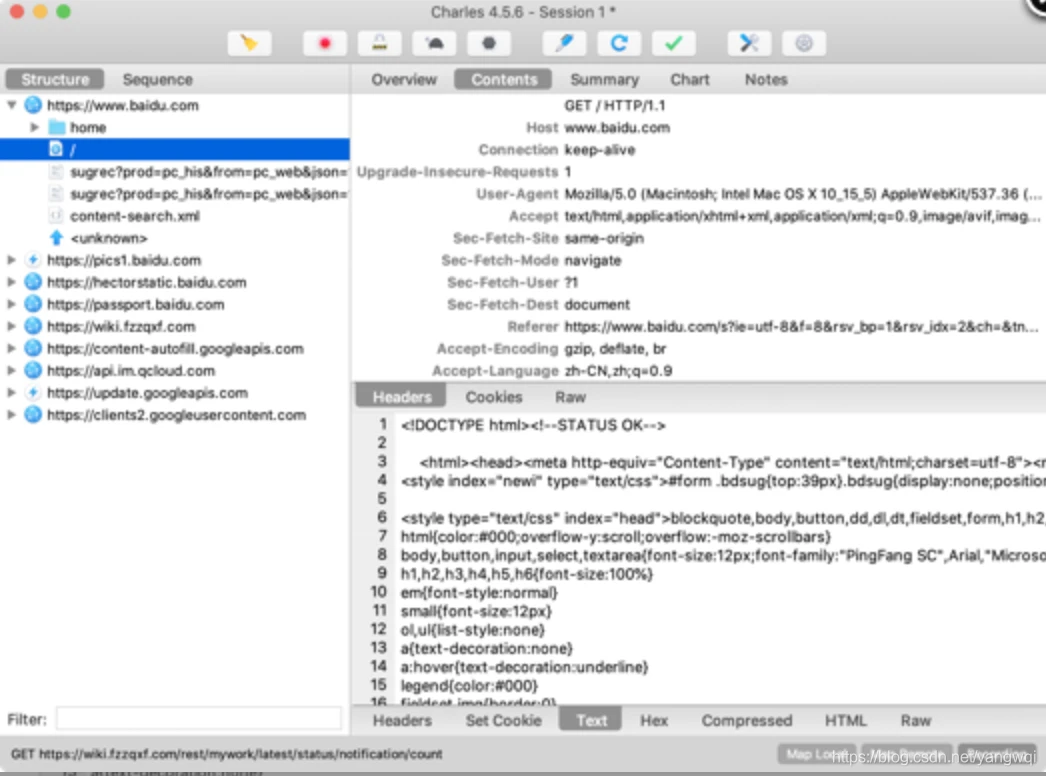Select the content-search.xml request
Viewport: 1046px width, 776px height.
175,216
